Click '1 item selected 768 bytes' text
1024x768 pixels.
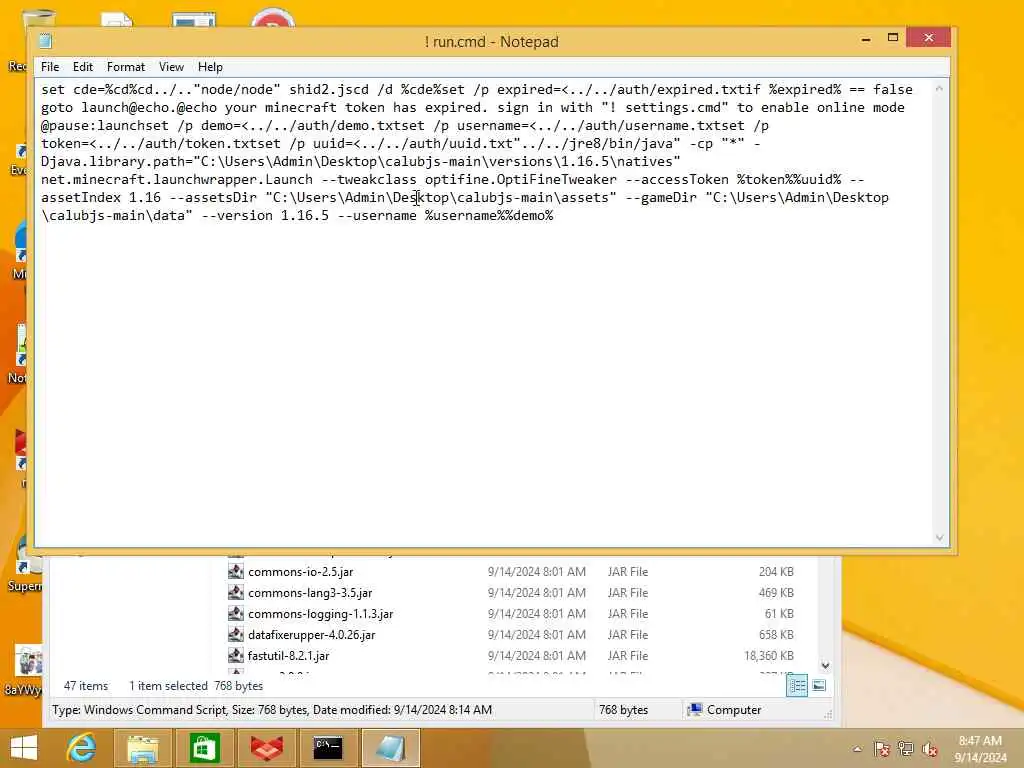click(196, 686)
